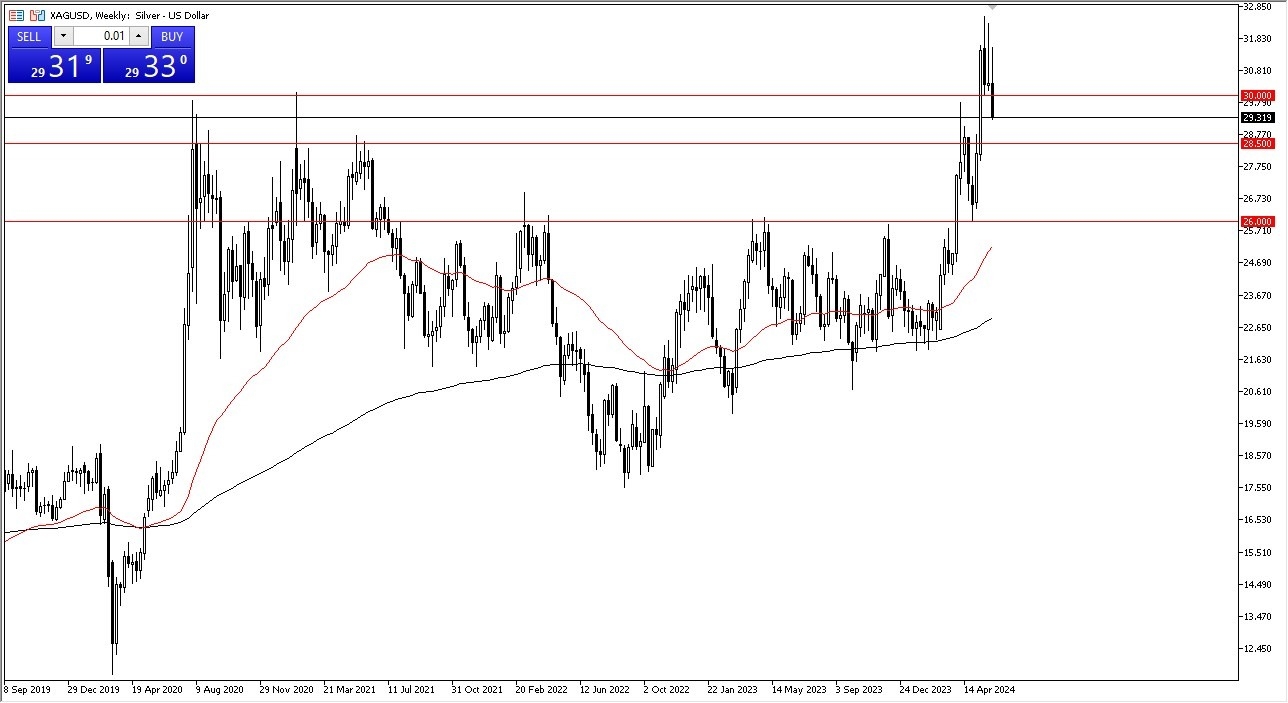1288x703 pixels.
Task: Click the 27.750 price scale value
Action: pos(1256,167)
